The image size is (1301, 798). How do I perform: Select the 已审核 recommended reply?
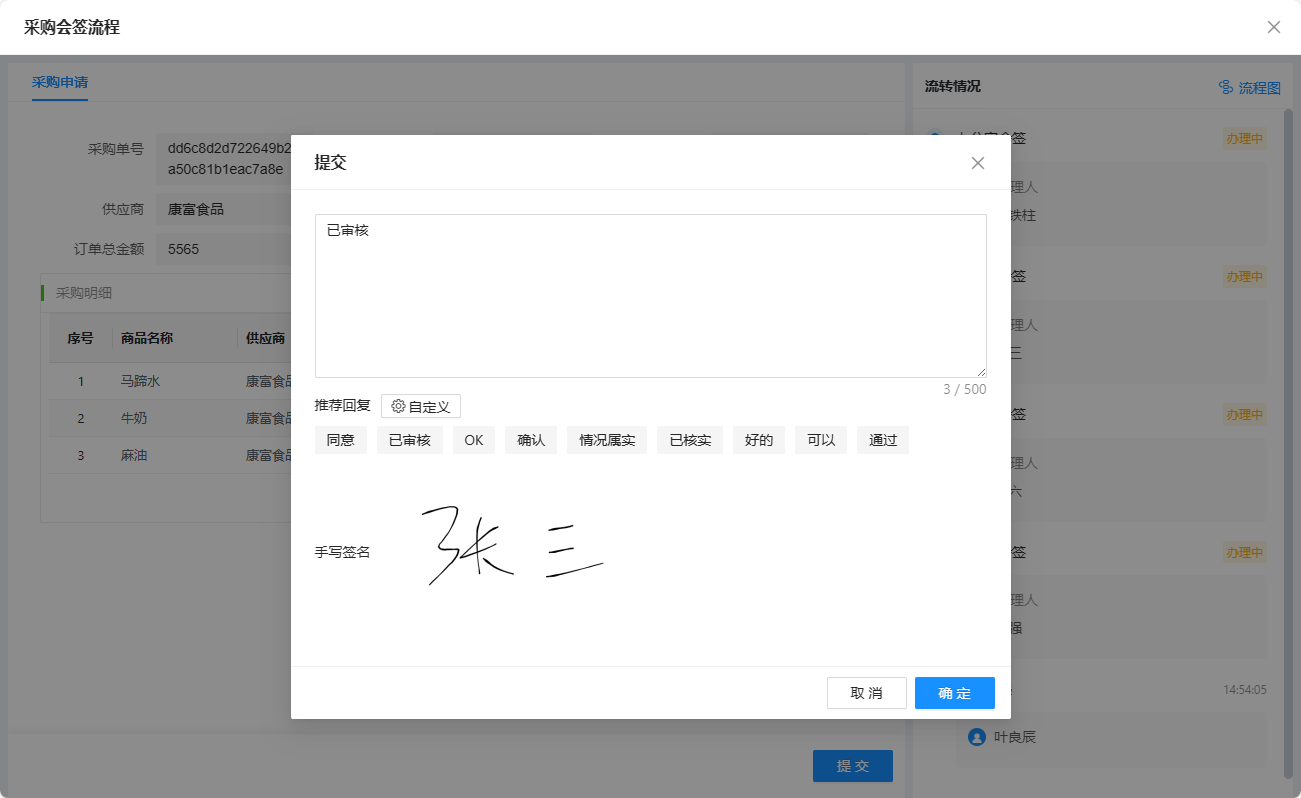[410, 440]
